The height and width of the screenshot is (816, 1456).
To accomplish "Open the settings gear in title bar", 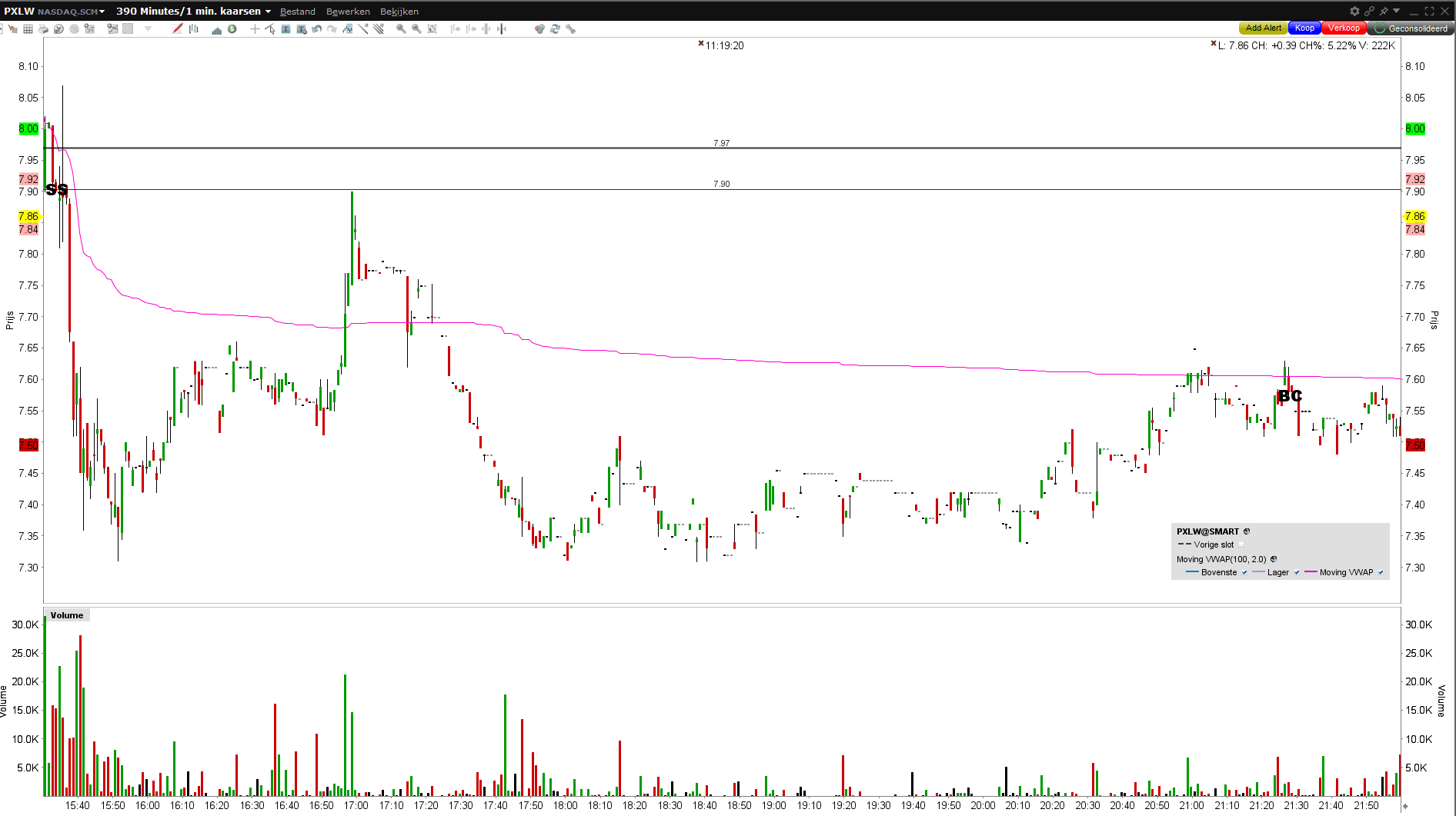I will (1354, 11).
